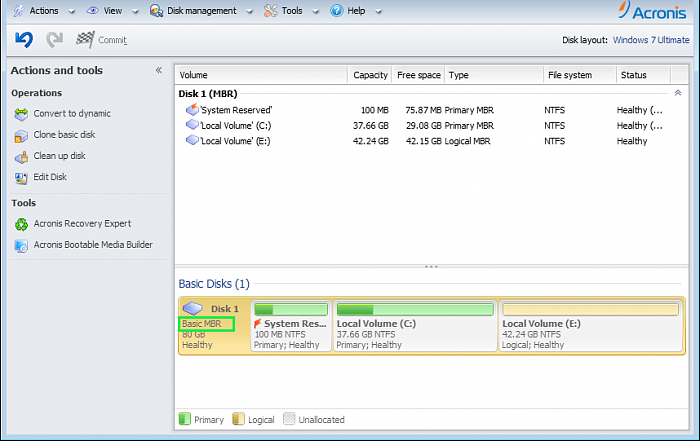Viewport: 700px width, 441px height.
Task: Change disk layout Windows 7 Ultimate link
Action: (x=651, y=40)
